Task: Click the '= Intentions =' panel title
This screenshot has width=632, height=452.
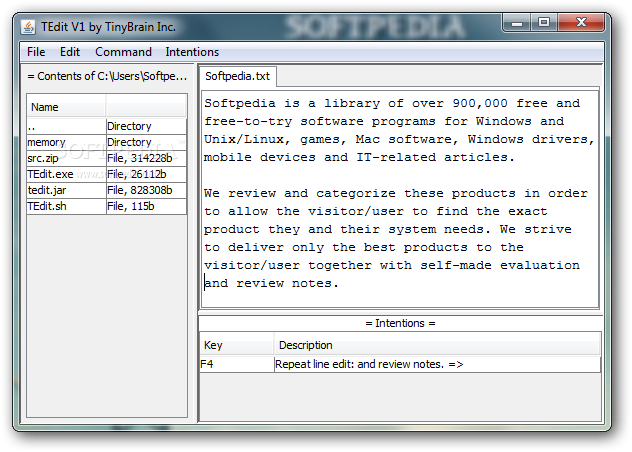Action: pyautogui.click(x=400, y=323)
